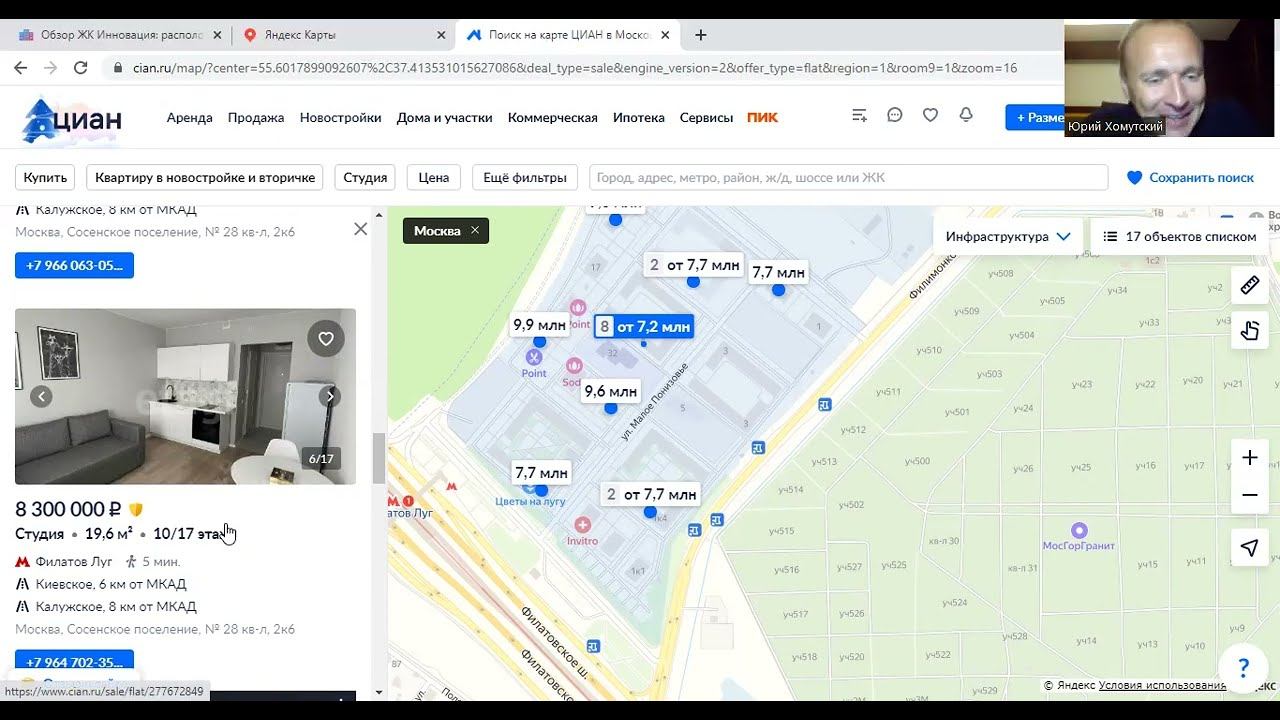Viewport: 1280px width, 720px height.
Task: Open notifications bell icon
Action: click(x=966, y=116)
